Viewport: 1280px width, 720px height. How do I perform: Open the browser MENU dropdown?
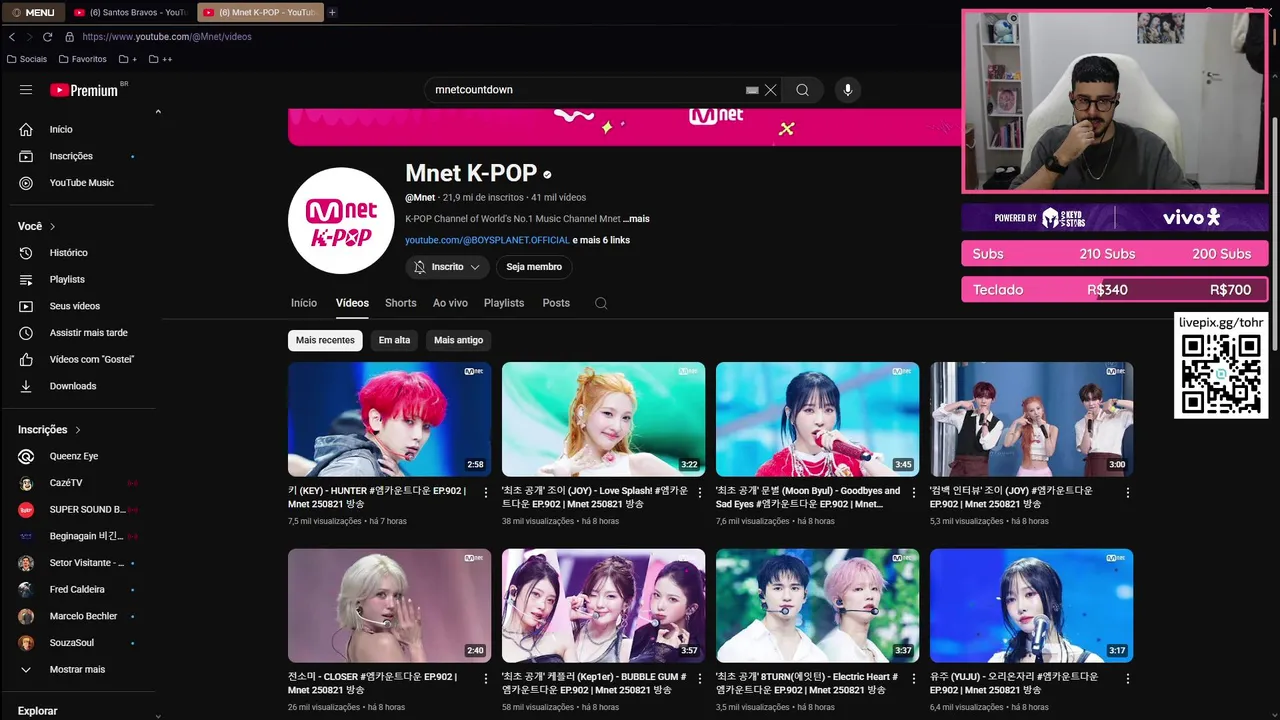tap(33, 12)
